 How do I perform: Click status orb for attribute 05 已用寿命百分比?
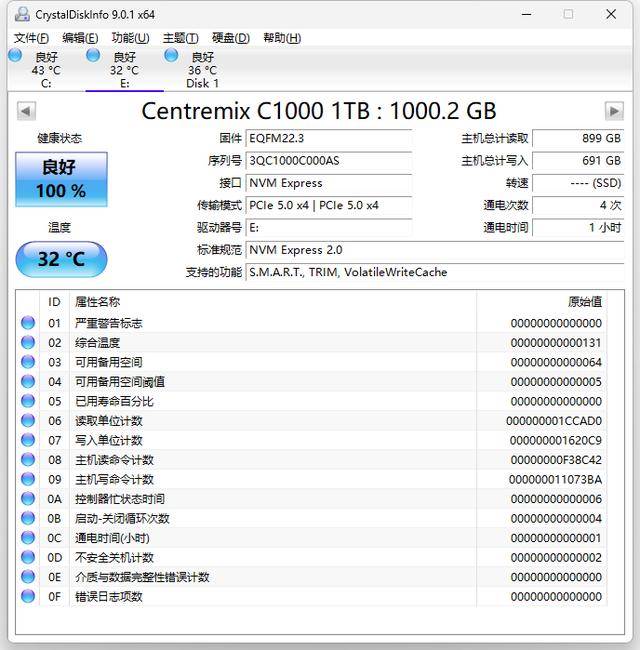click(x=28, y=401)
